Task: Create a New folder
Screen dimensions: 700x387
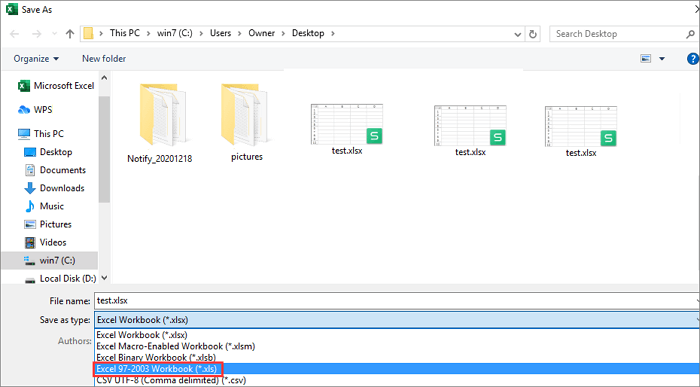Action: point(104,58)
